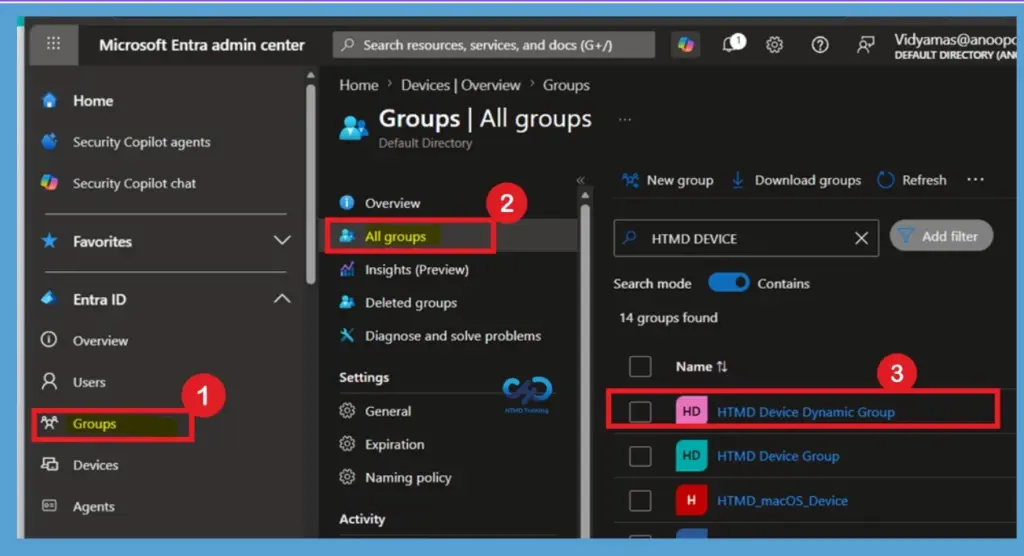This screenshot has width=1024, height=556.
Task: Open the more options ellipsis beside title
Action: point(625,120)
